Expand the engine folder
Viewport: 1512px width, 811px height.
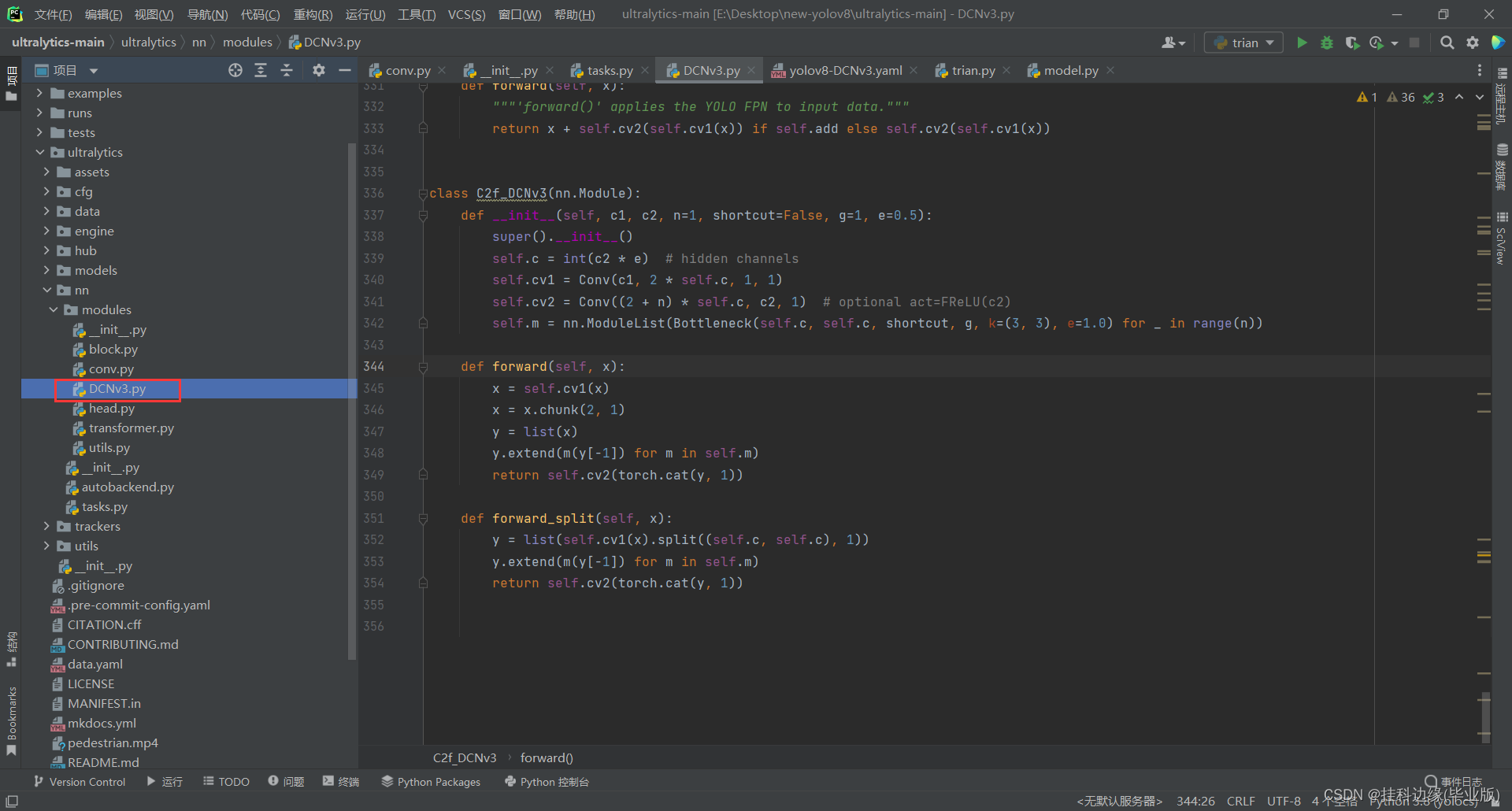[46, 231]
